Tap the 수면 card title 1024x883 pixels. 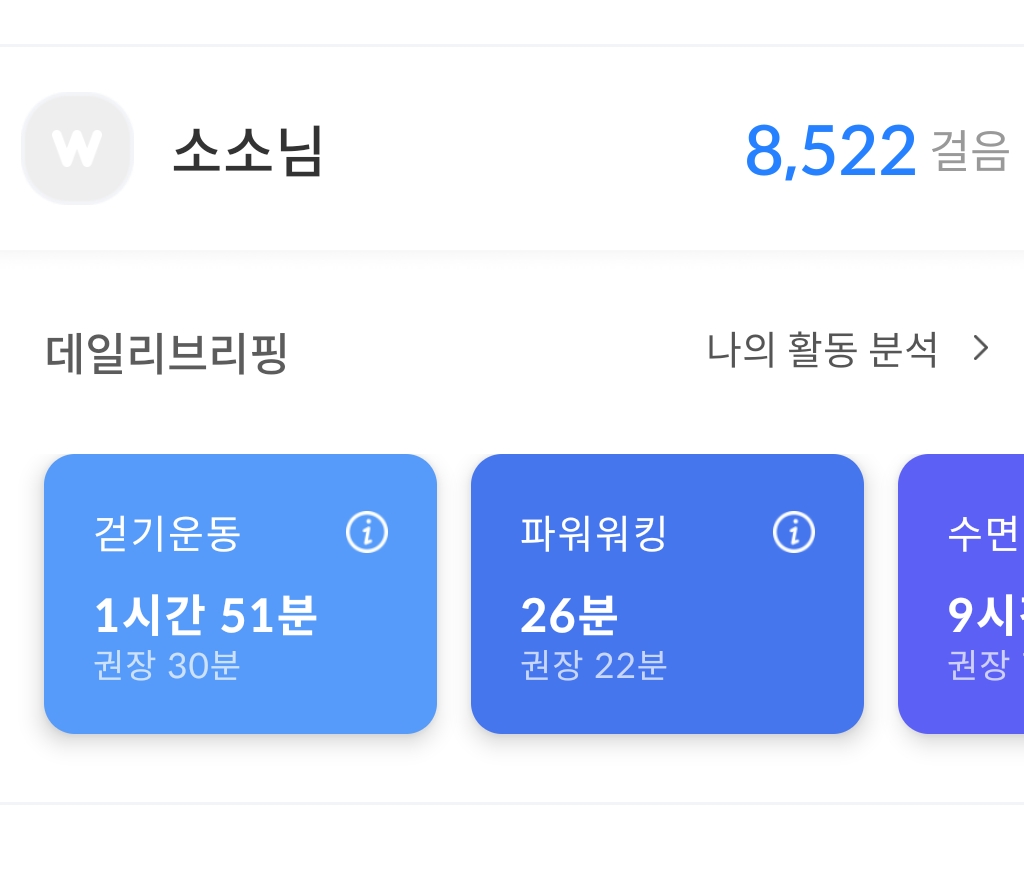point(984,534)
